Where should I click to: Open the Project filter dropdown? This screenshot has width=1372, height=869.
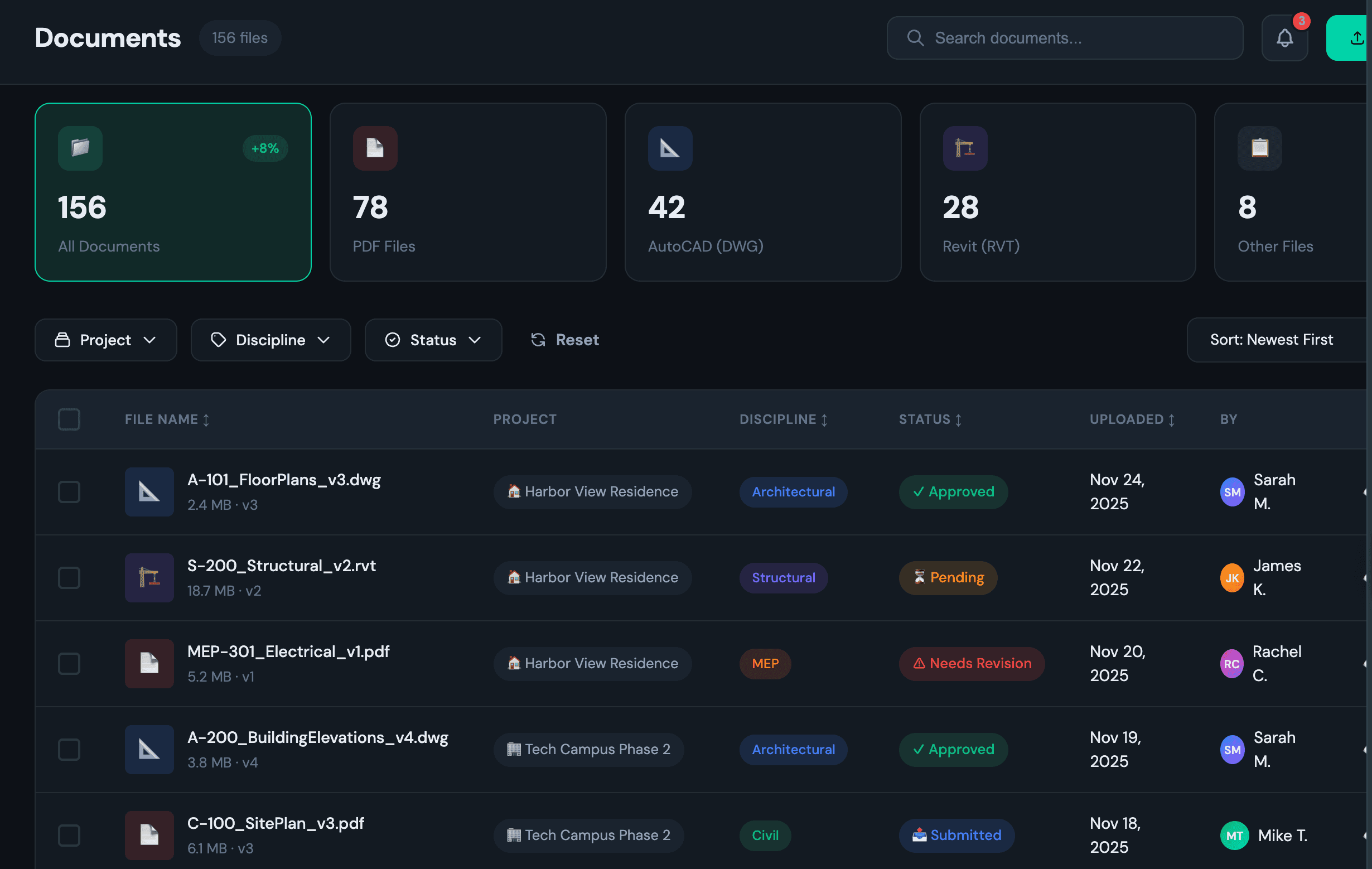coord(106,340)
